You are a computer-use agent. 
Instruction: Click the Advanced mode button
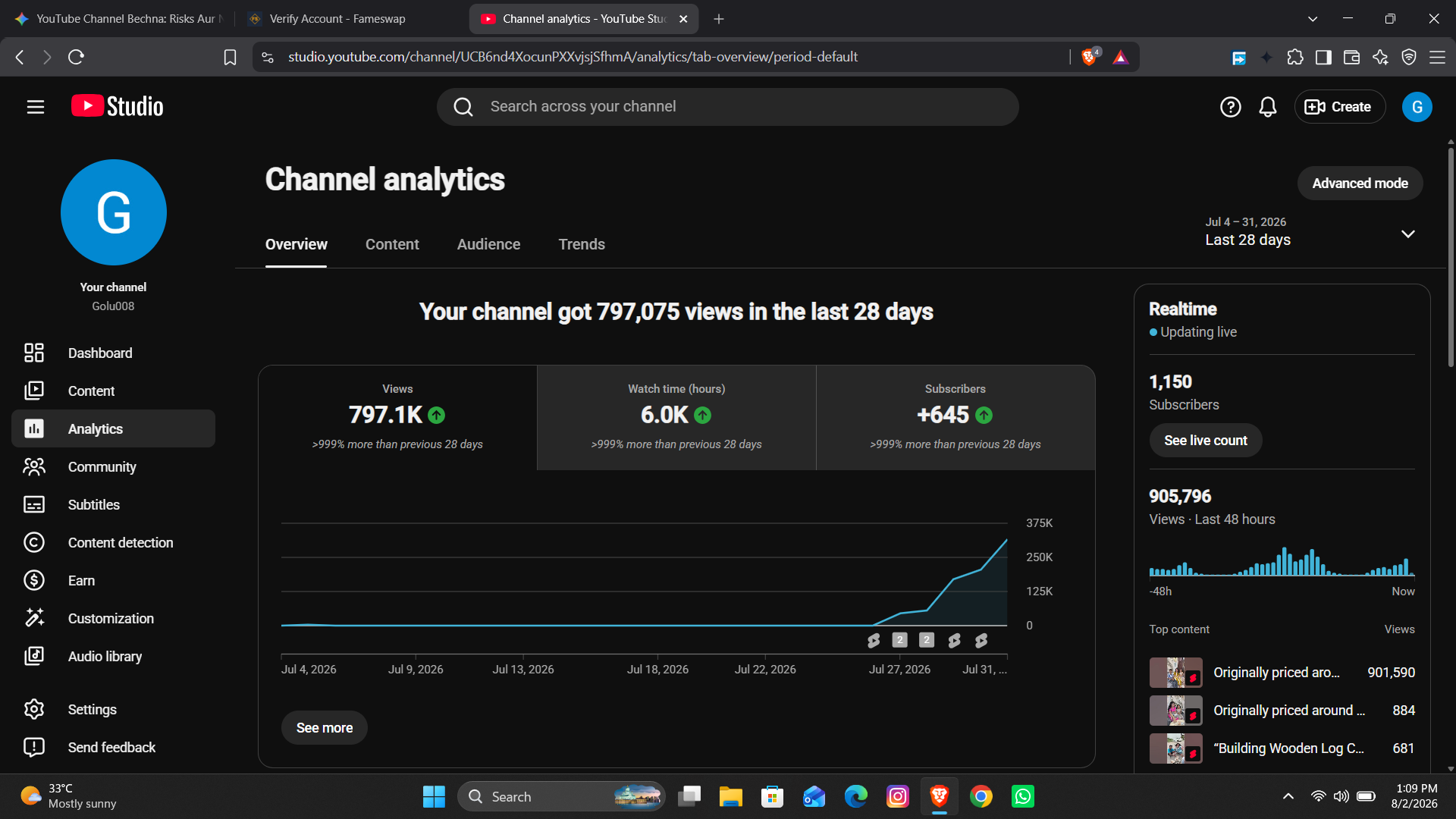click(x=1360, y=184)
